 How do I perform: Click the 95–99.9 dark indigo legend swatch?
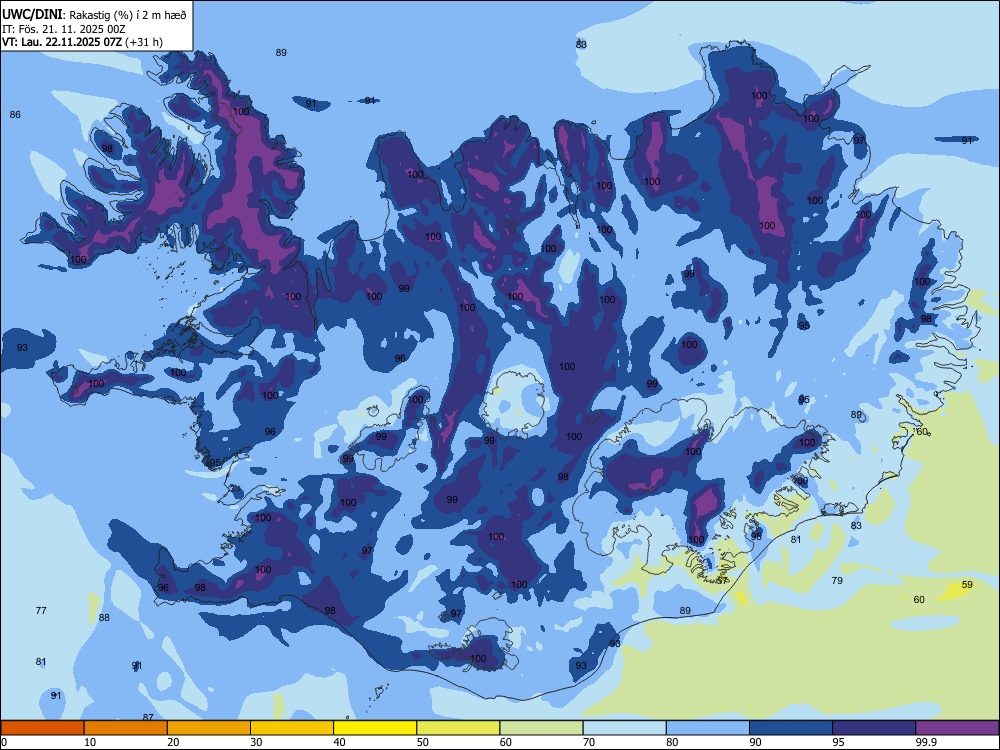coord(874,728)
